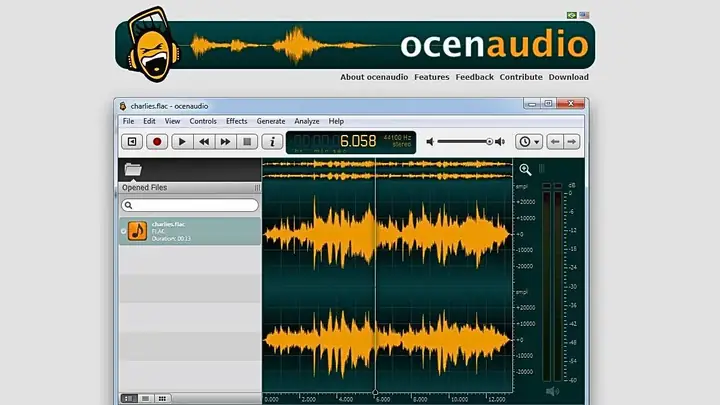Open the Edit menu
Screen dimensions: 720x405
coord(149,121)
